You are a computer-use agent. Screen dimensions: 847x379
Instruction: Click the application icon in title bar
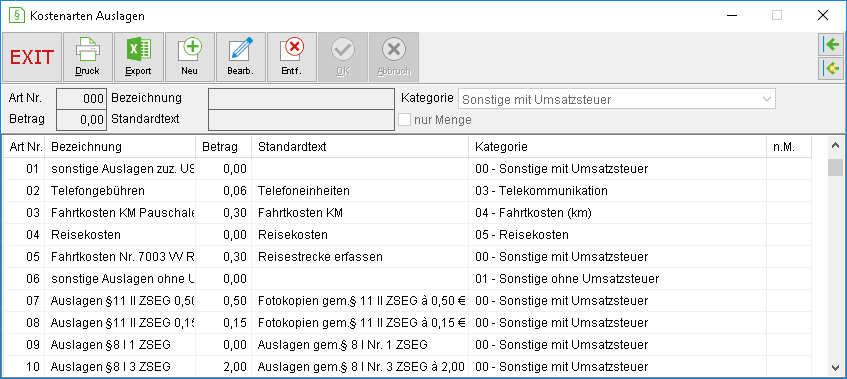tap(17, 15)
